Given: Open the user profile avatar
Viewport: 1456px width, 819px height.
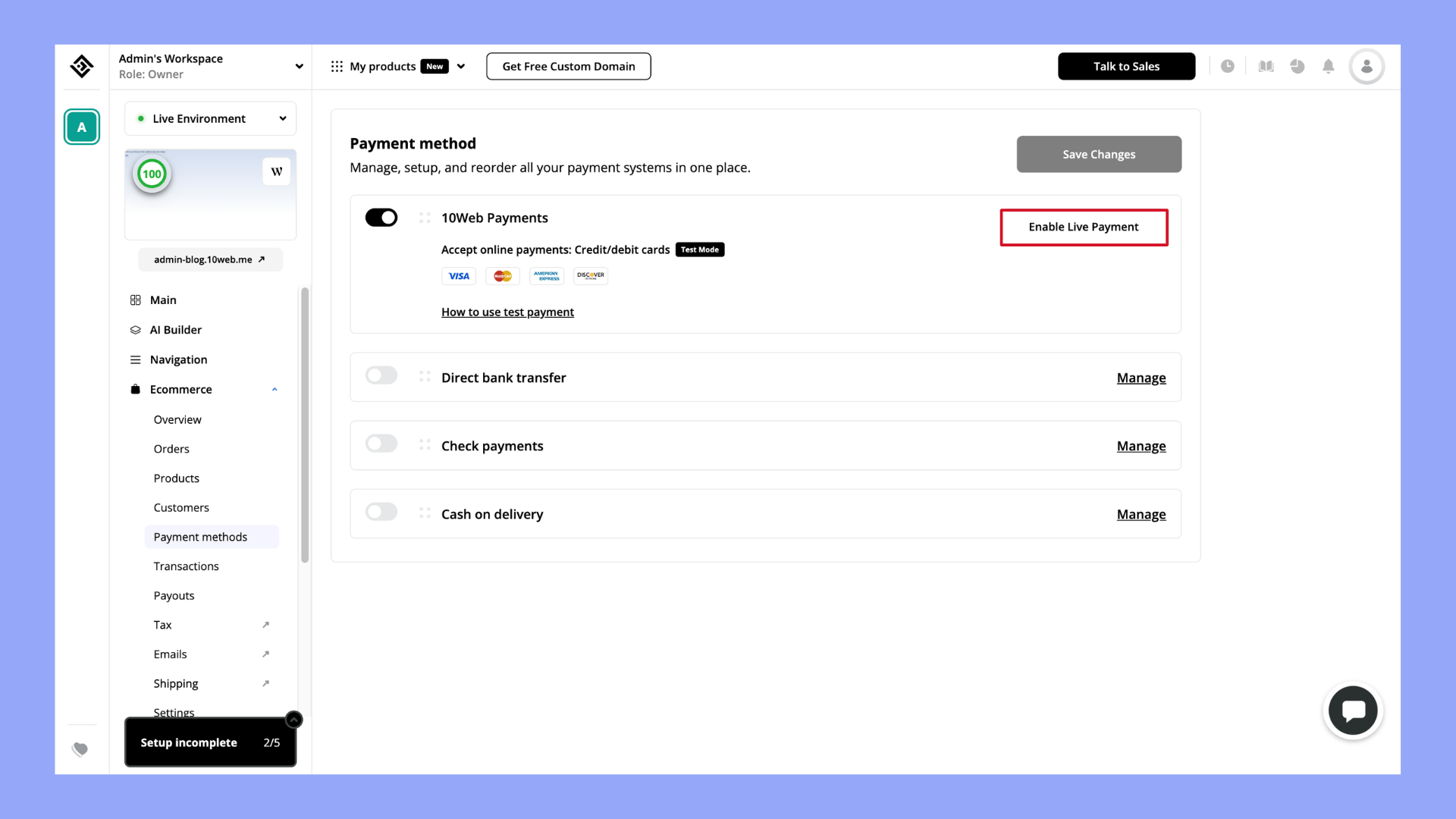Looking at the screenshot, I should click(x=1367, y=67).
